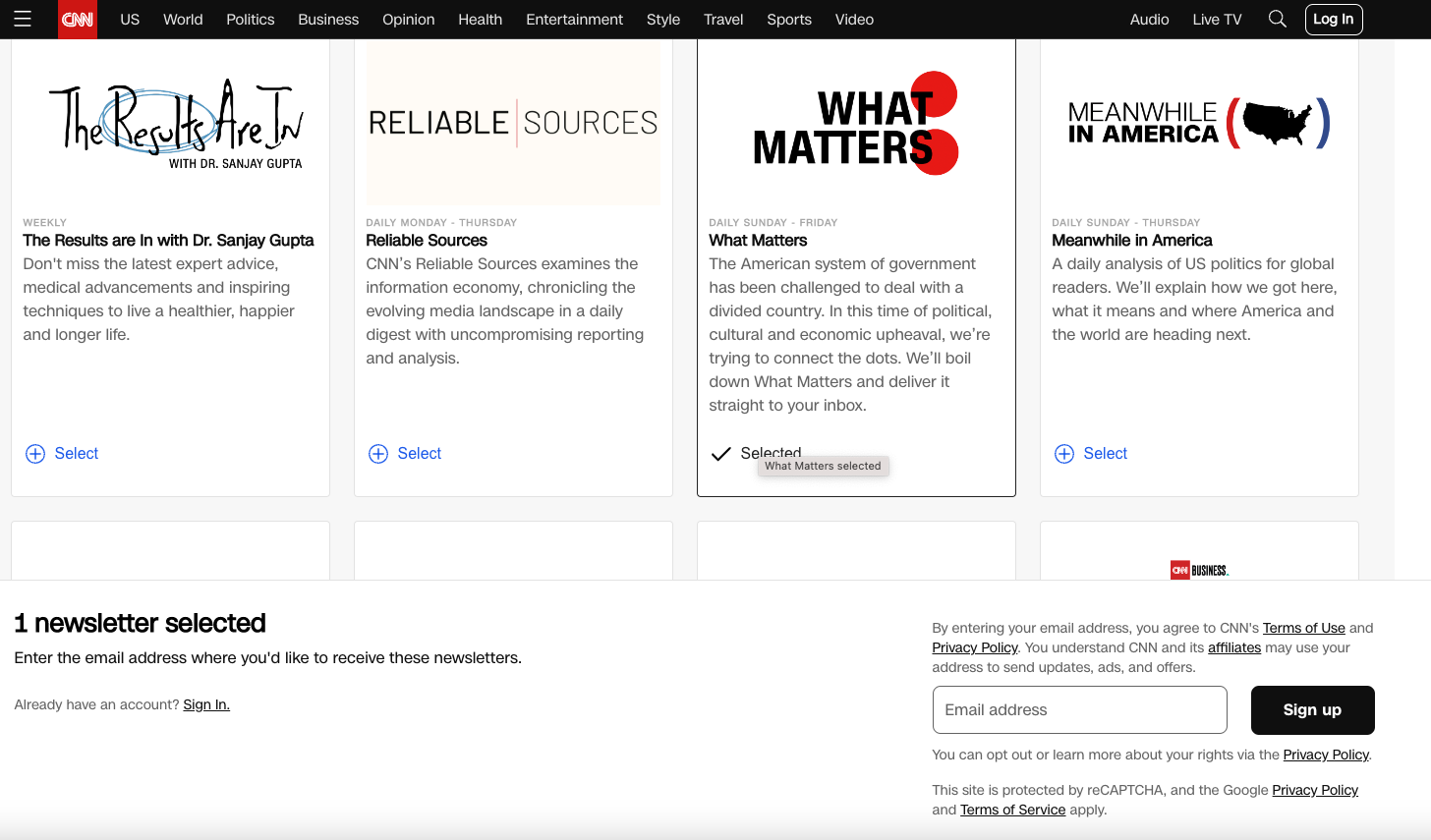Viewport: 1431px width, 840px height.
Task: Click the CNN Business logo thumbnail
Action: [x=1199, y=570]
